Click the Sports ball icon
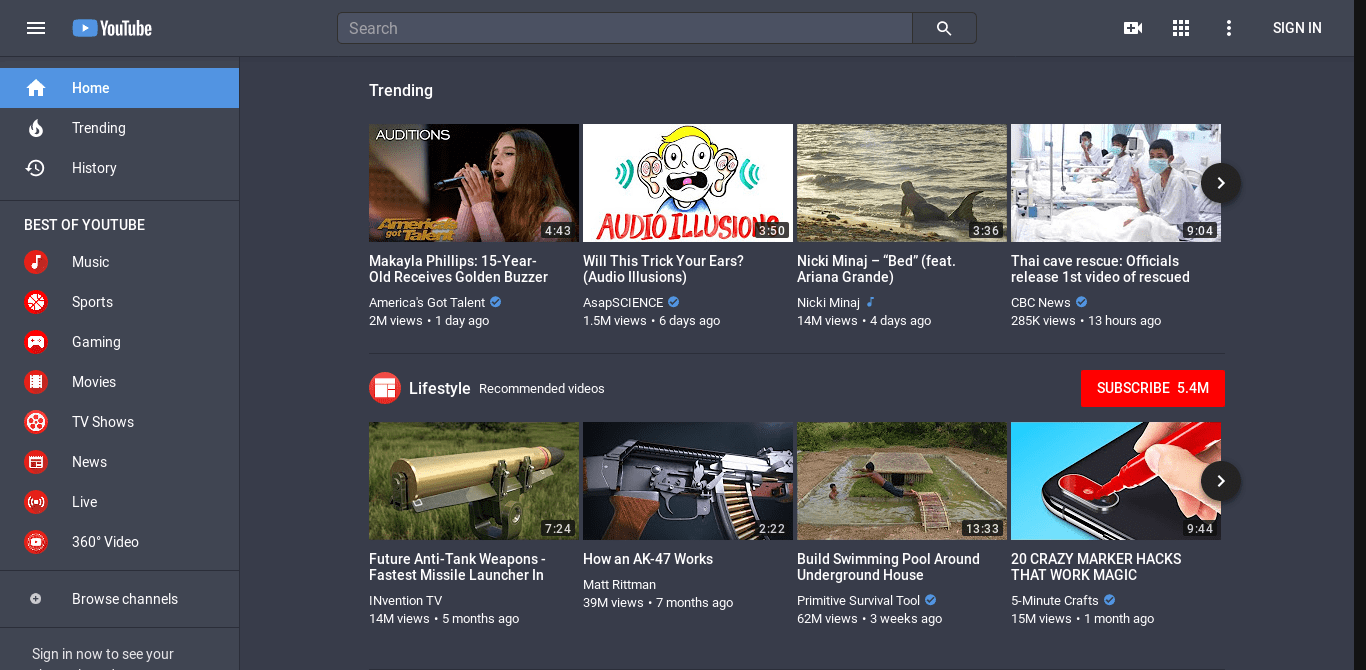The height and width of the screenshot is (670, 1366). pos(36,302)
